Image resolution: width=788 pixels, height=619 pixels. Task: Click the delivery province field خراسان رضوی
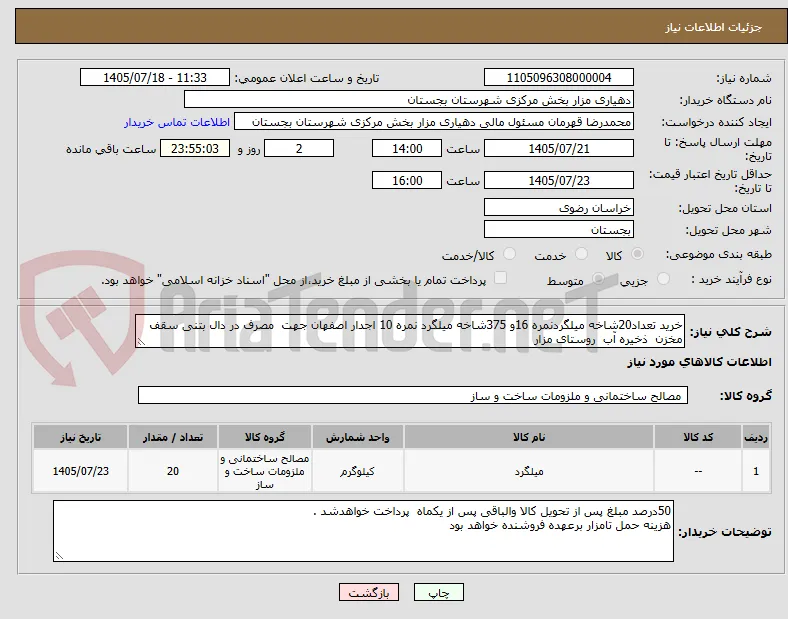(x=558, y=208)
